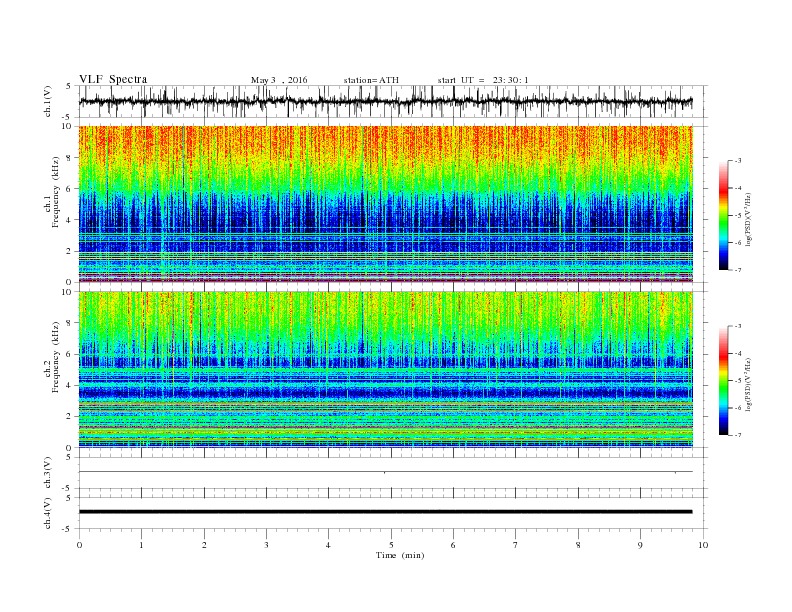Click the '-7' value on the ch.1 colorbar

point(738,270)
